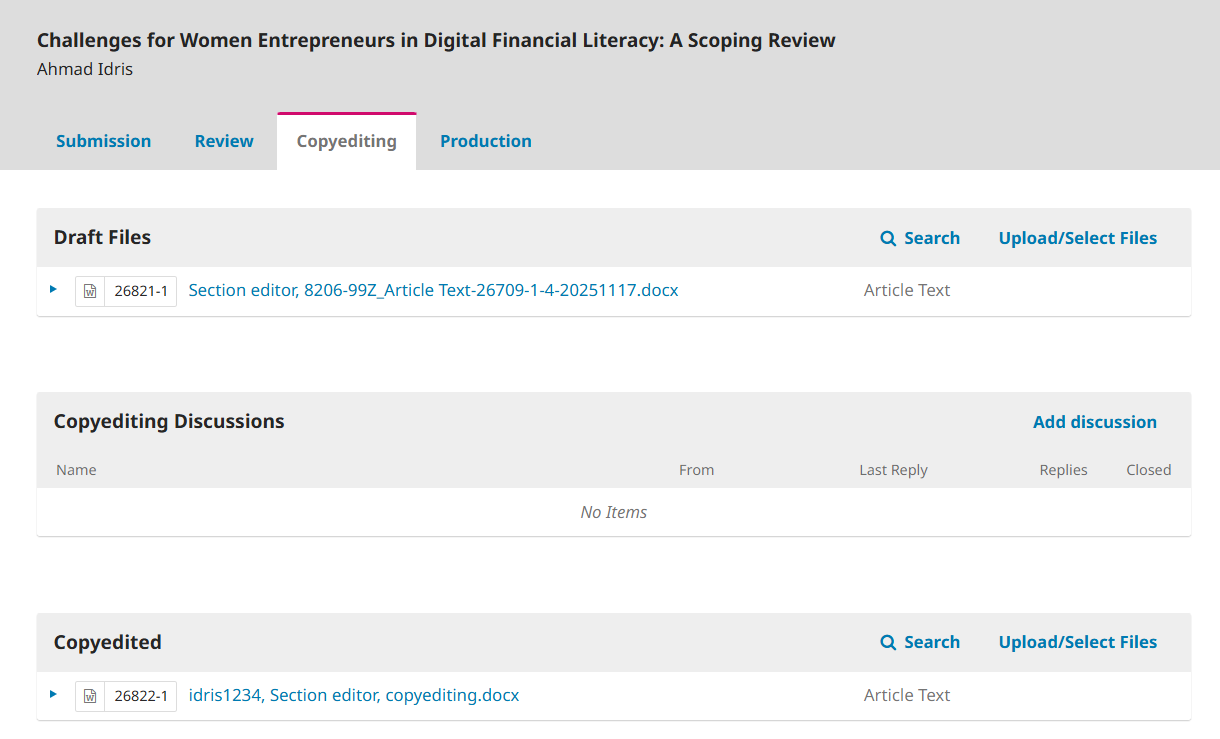This screenshot has height=739, width=1220.
Task: Click the 26822-1 file ID label
Action: (140, 696)
